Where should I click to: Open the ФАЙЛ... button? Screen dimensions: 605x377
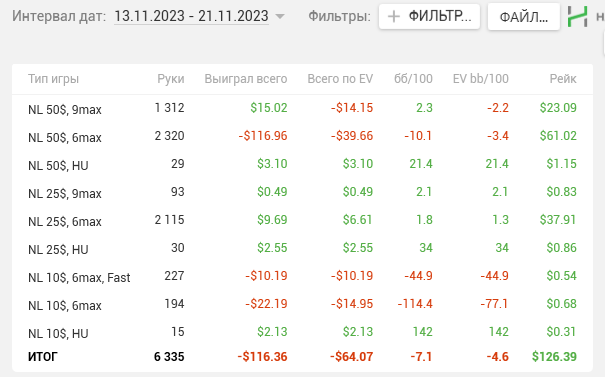tap(524, 17)
